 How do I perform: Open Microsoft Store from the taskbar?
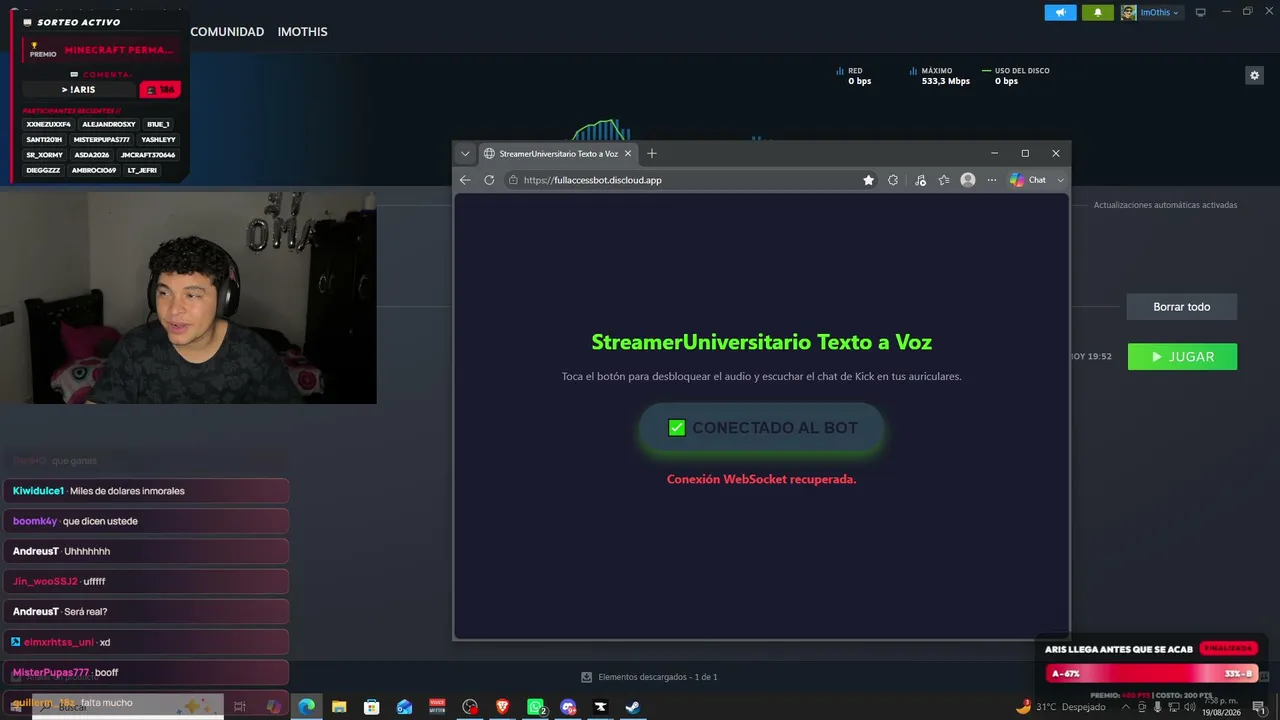[x=372, y=707]
